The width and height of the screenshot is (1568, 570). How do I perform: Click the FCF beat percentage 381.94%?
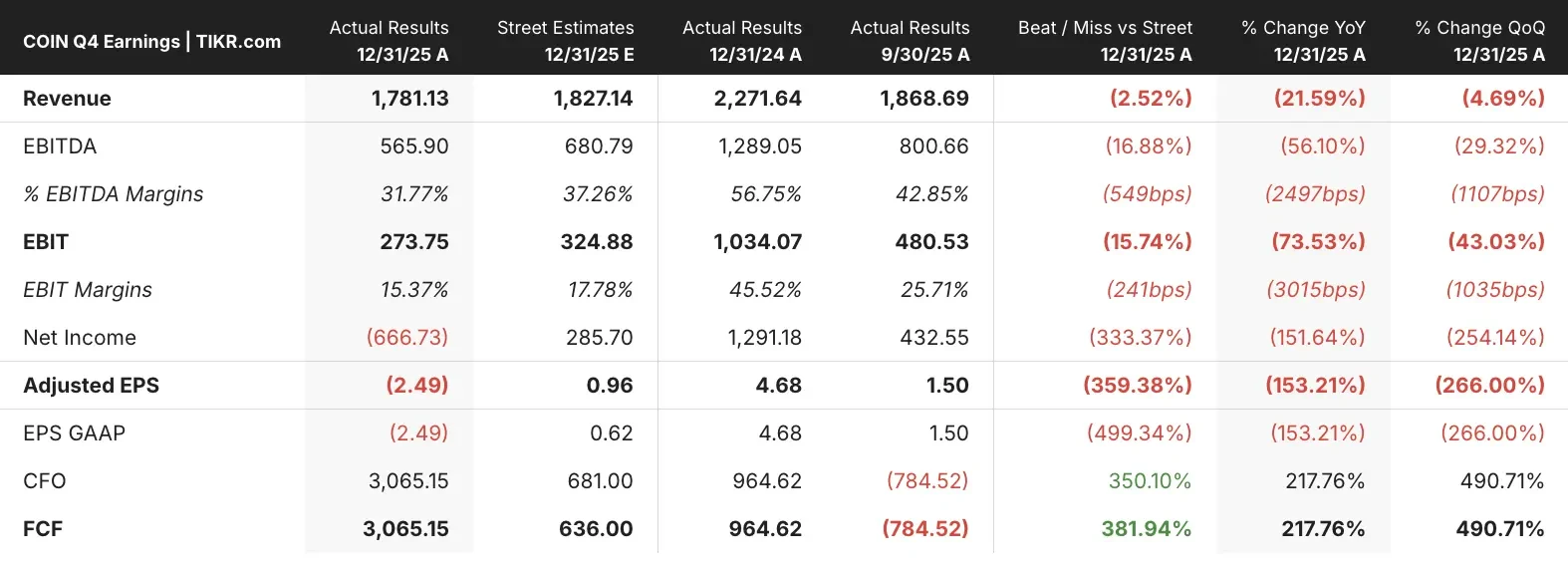tap(1146, 529)
